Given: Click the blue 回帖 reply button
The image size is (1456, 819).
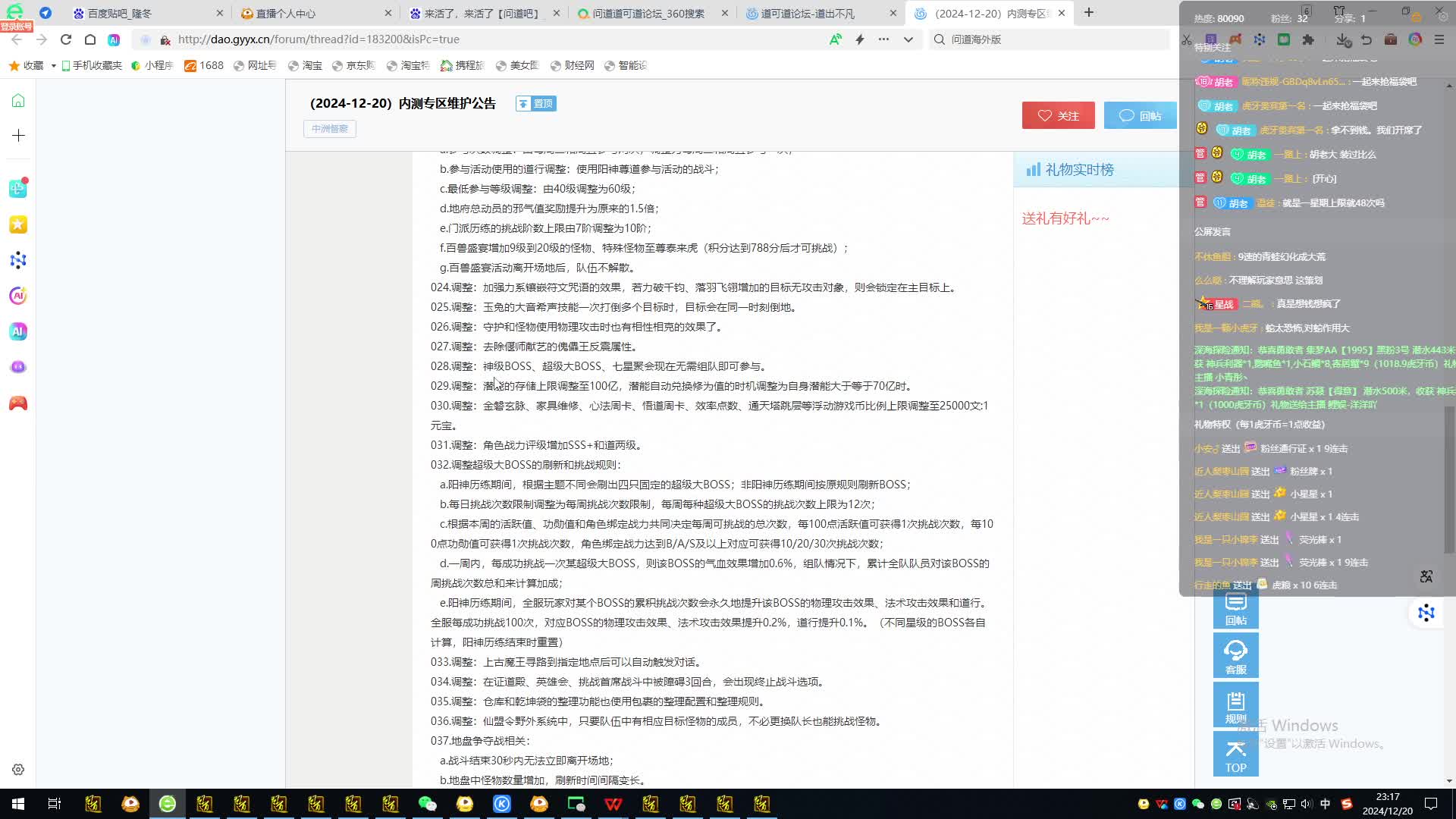Looking at the screenshot, I should pos(1140,115).
